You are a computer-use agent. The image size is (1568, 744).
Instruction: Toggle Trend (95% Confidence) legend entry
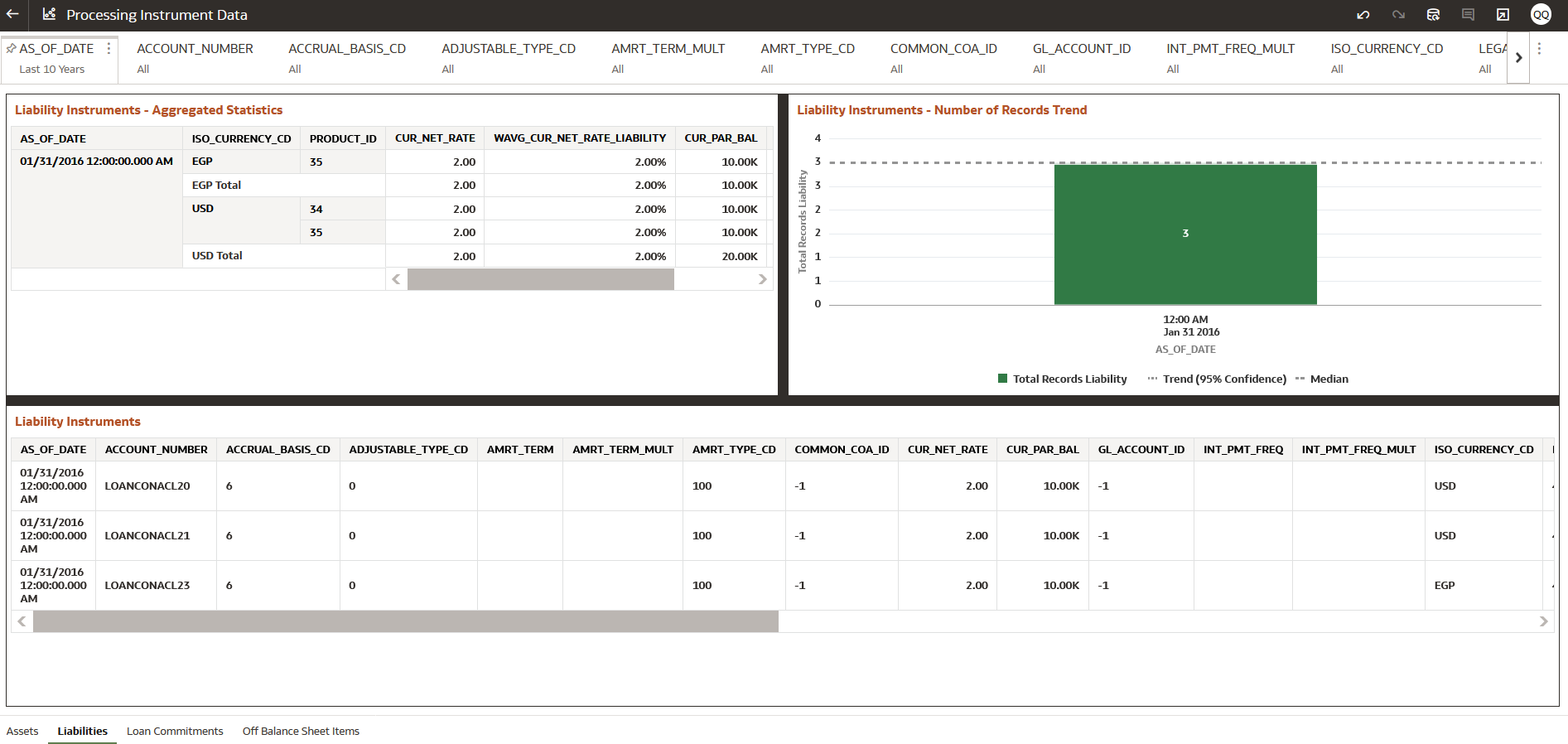tap(1217, 379)
